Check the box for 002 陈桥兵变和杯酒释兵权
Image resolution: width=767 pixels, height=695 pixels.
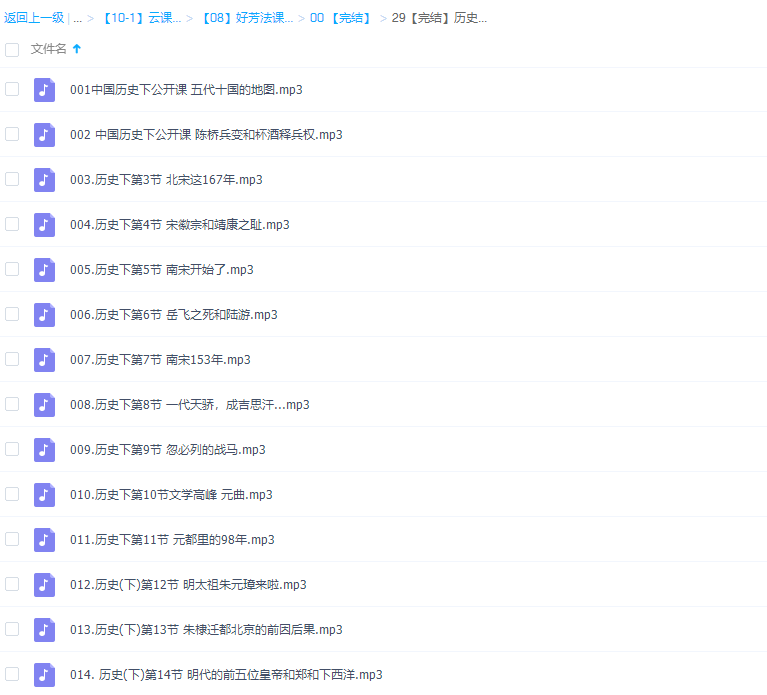click(x=12, y=134)
